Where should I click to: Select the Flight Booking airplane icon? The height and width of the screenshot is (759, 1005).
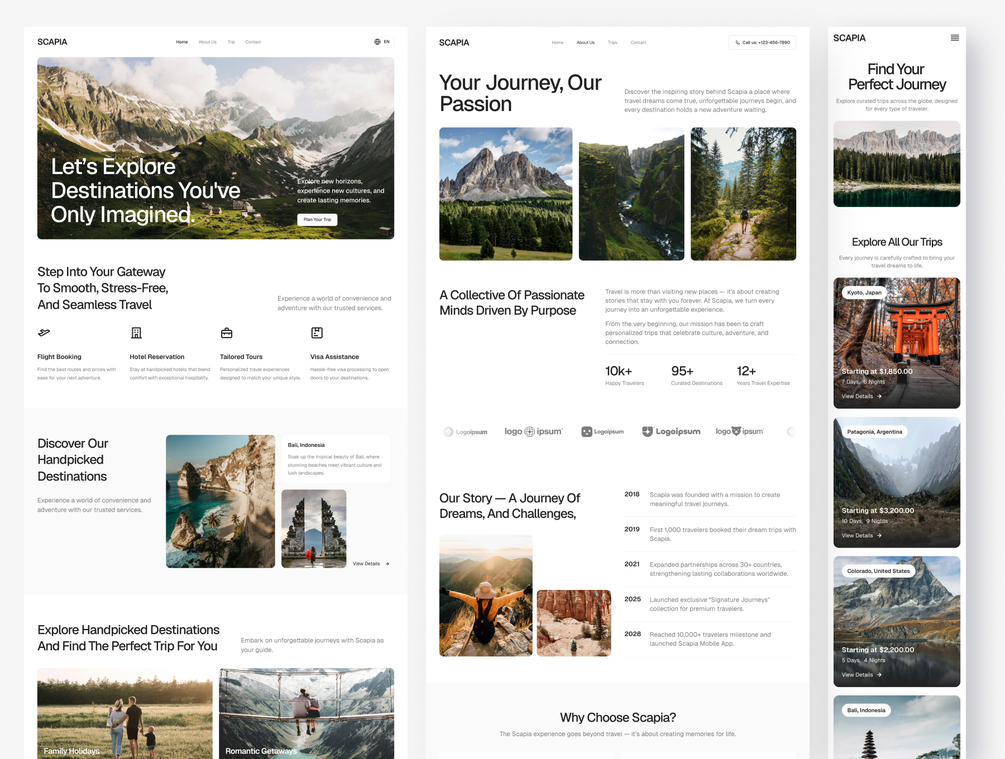point(44,333)
